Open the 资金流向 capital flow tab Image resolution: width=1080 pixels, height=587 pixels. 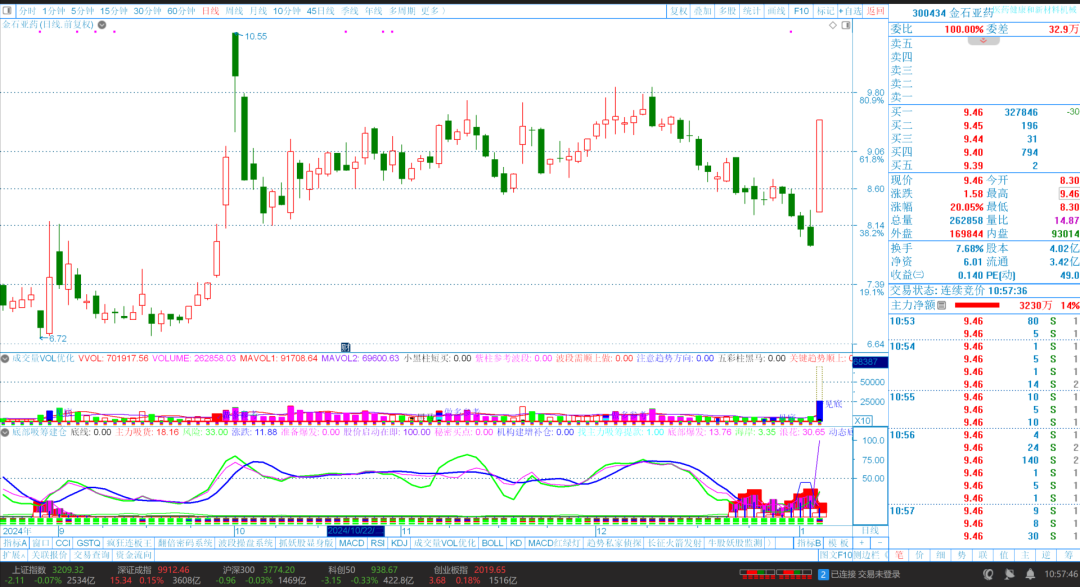tap(134, 555)
